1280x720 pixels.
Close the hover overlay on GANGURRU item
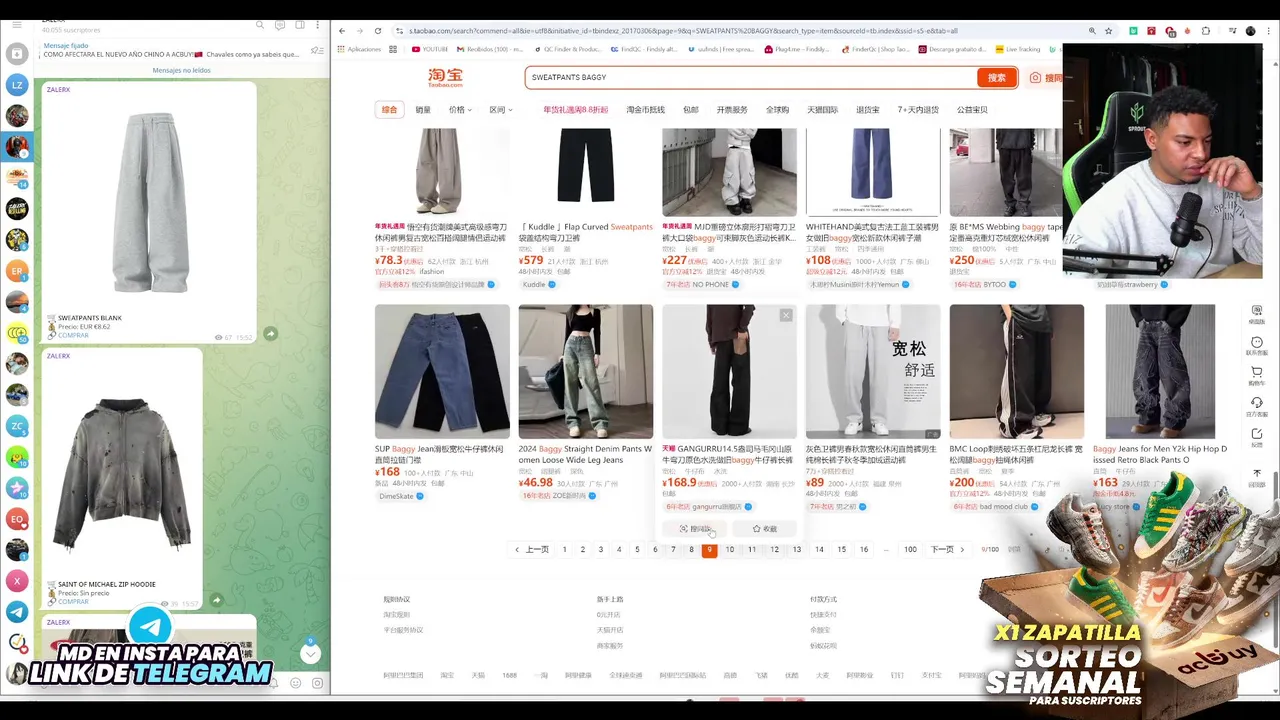(786, 316)
